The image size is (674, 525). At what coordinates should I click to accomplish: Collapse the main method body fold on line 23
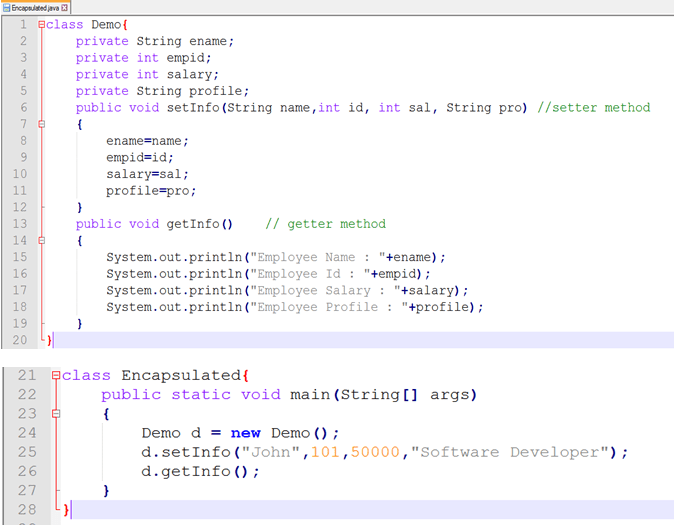56,414
